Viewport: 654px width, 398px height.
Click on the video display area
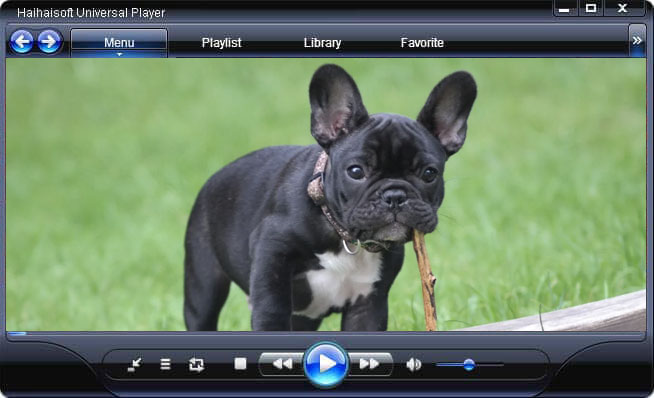(326, 194)
